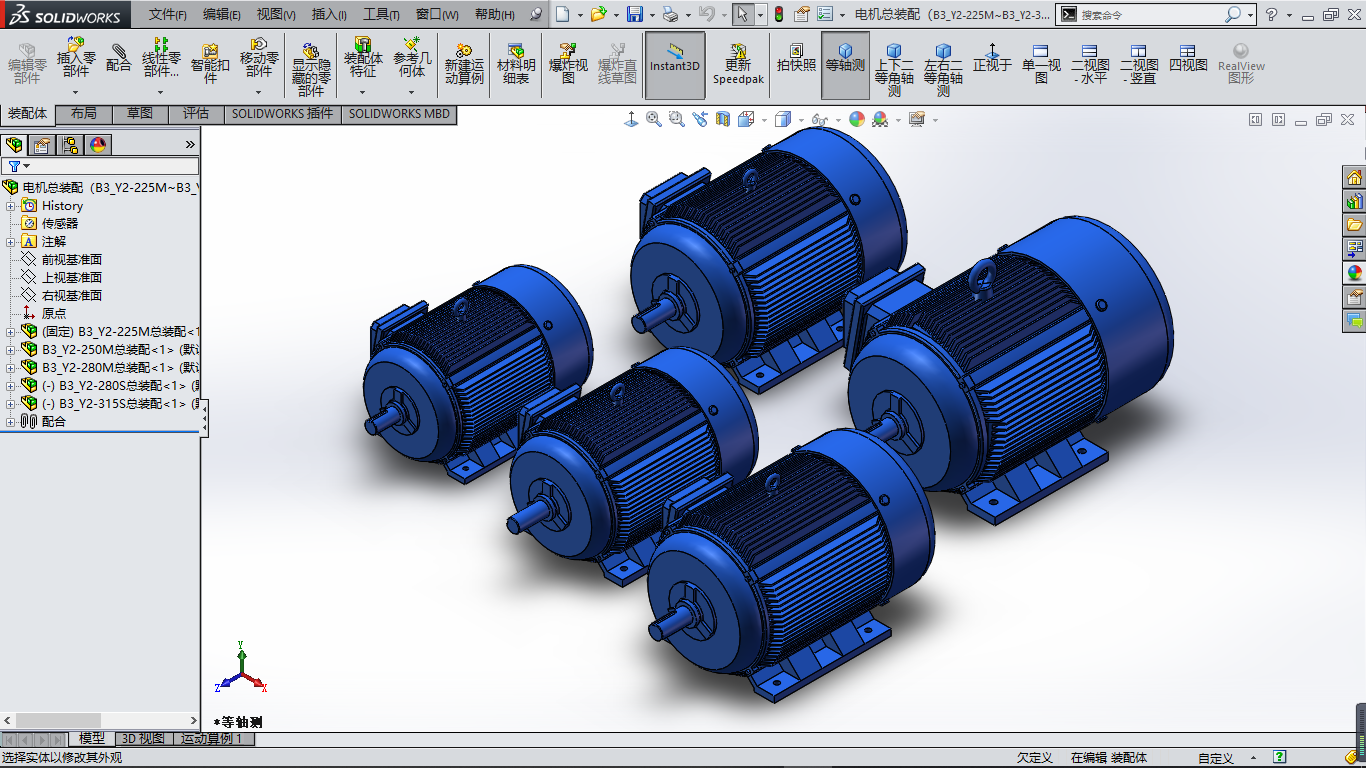Open the 智能扣件 (Smart Fasteners) tool
The image size is (1366, 768).
click(x=210, y=63)
